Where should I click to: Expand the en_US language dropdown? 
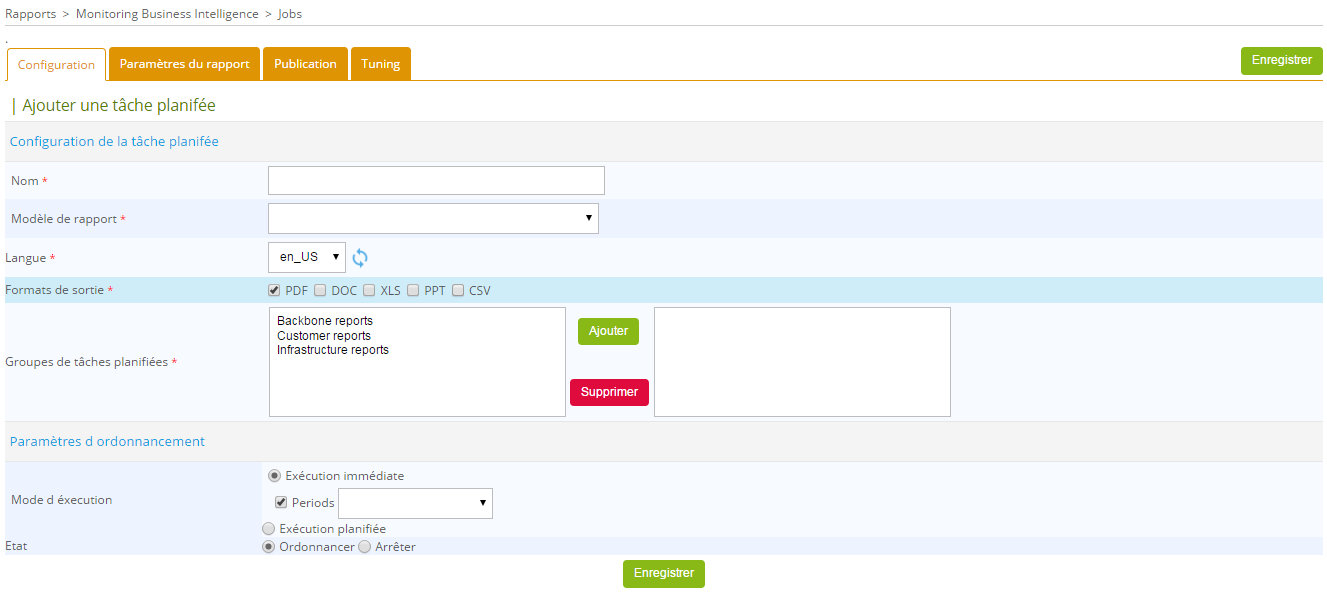(307, 257)
